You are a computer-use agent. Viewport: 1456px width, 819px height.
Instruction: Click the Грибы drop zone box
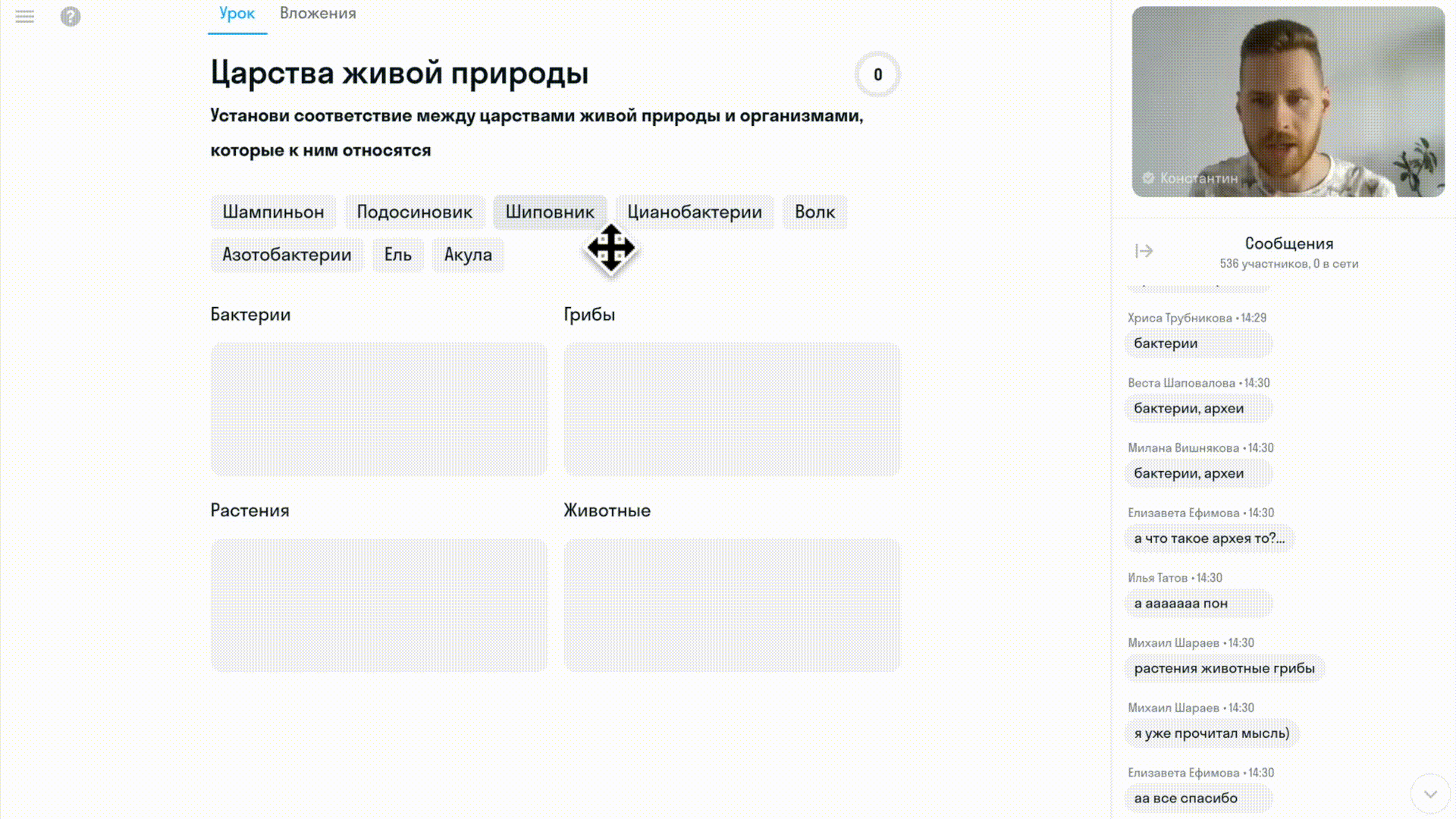click(x=733, y=409)
